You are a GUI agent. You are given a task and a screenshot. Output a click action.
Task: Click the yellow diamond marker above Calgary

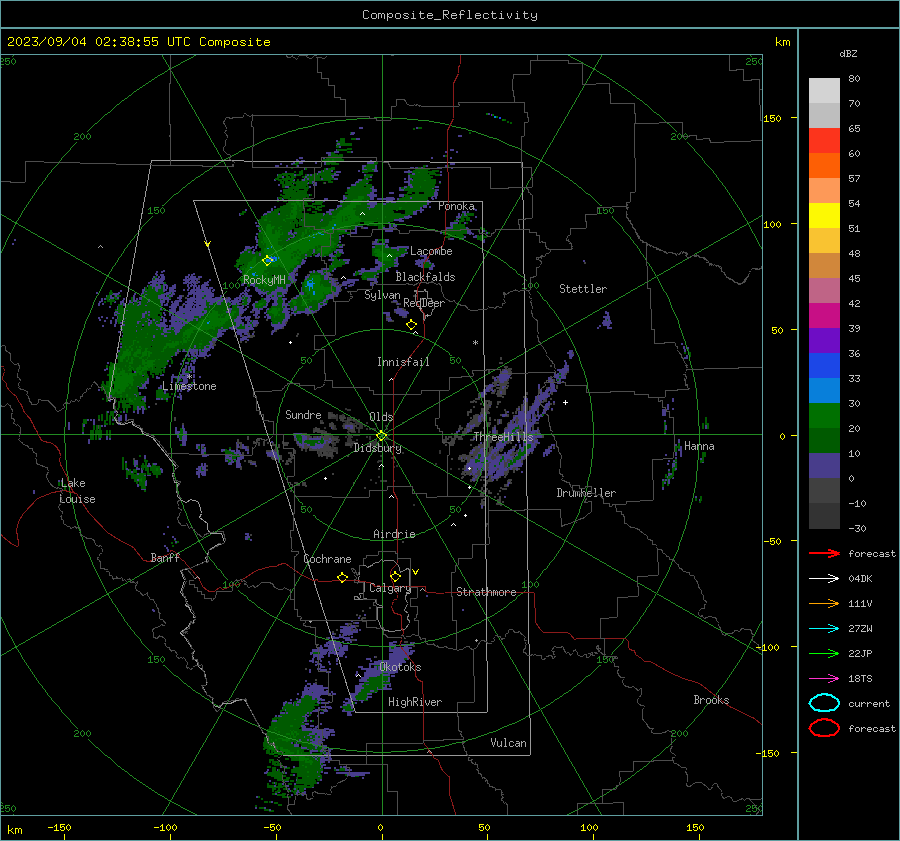tap(395, 576)
